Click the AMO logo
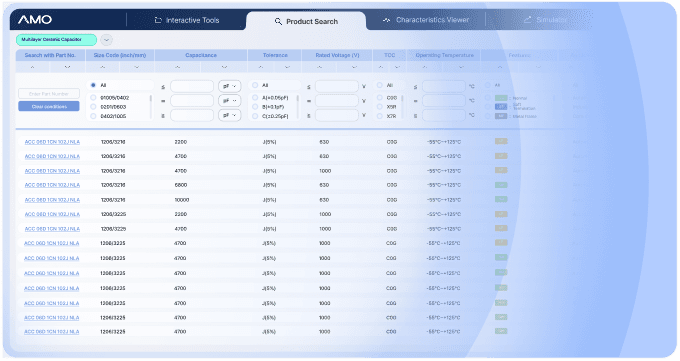The width and height of the screenshot is (680, 361). [x=35, y=20]
